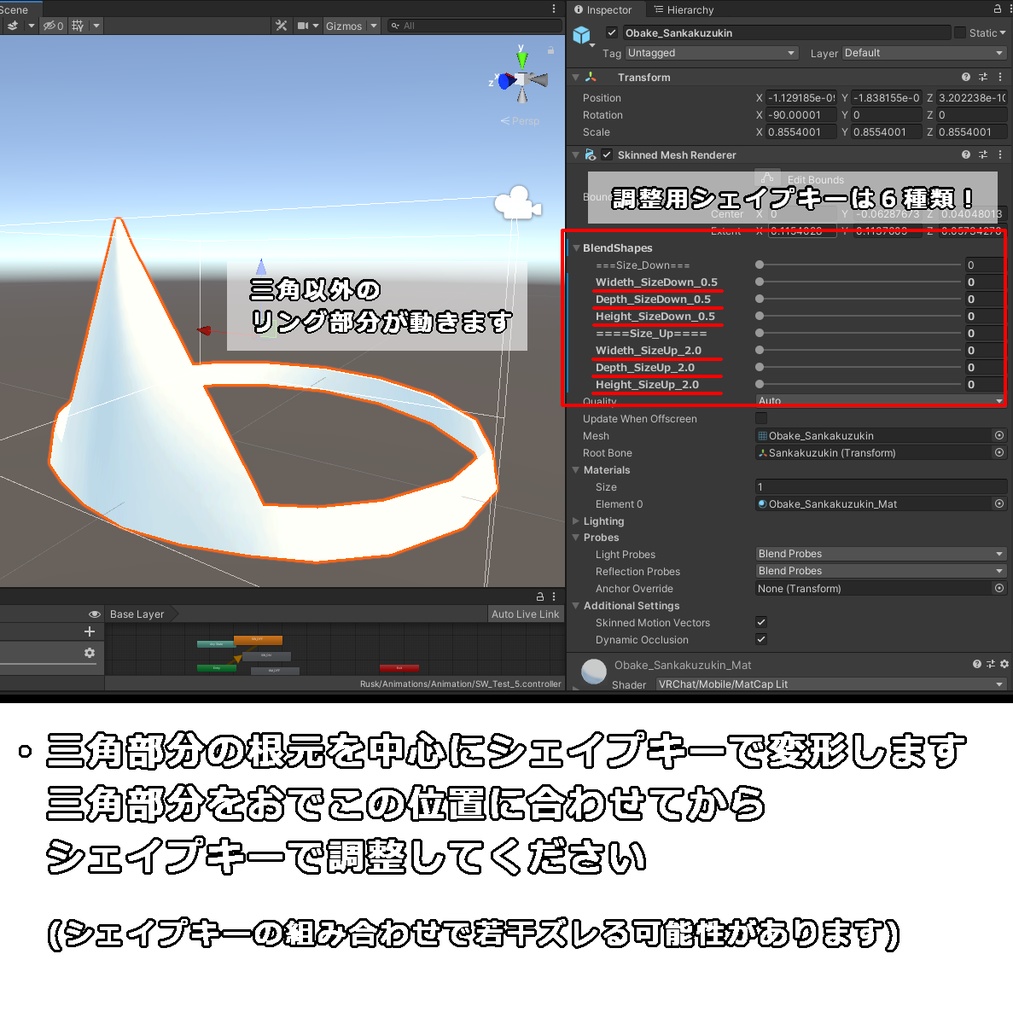Open object picker for Root Bone
The image size is (1013, 1024).
click(x=999, y=452)
